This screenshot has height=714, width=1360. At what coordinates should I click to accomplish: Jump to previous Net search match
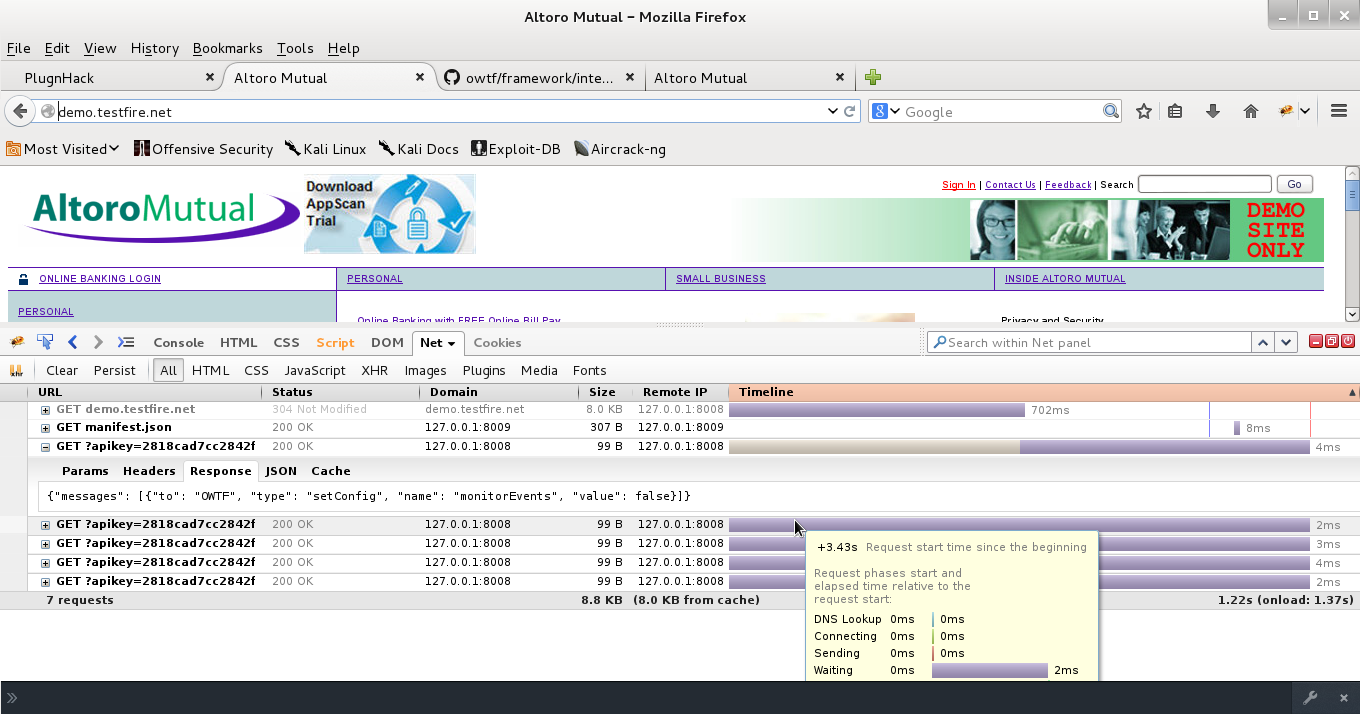coord(1263,342)
